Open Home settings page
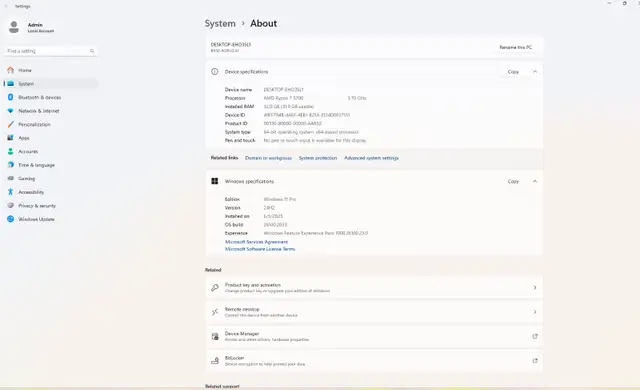The image size is (640, 390). click(x=51, y=70)
